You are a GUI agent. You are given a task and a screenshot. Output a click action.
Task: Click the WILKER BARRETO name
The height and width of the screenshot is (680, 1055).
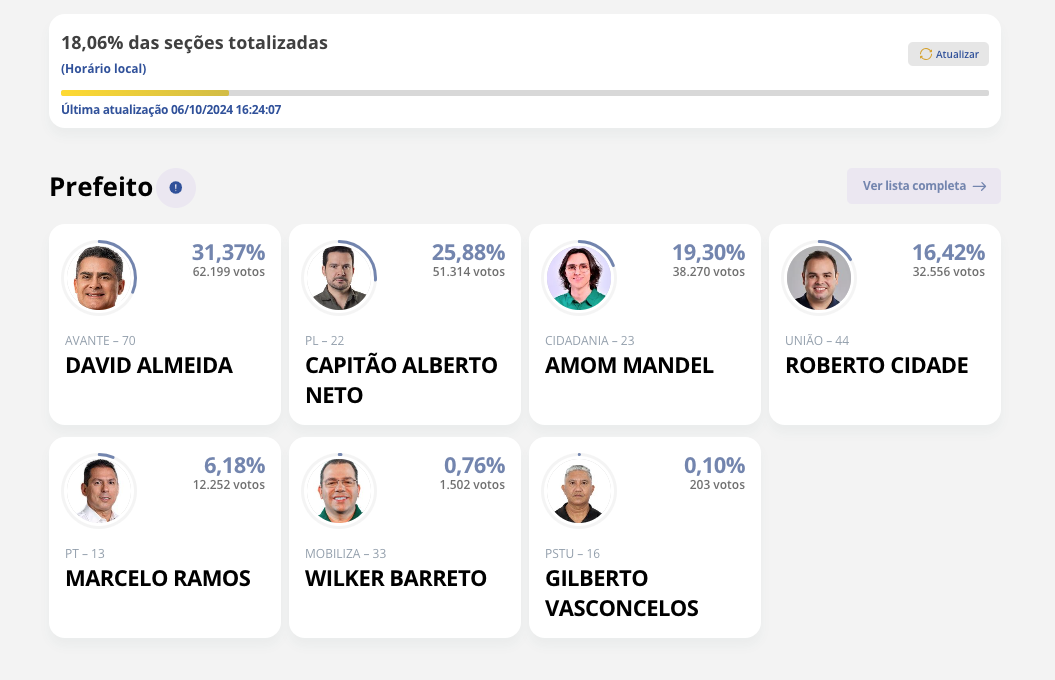[396, 579]
